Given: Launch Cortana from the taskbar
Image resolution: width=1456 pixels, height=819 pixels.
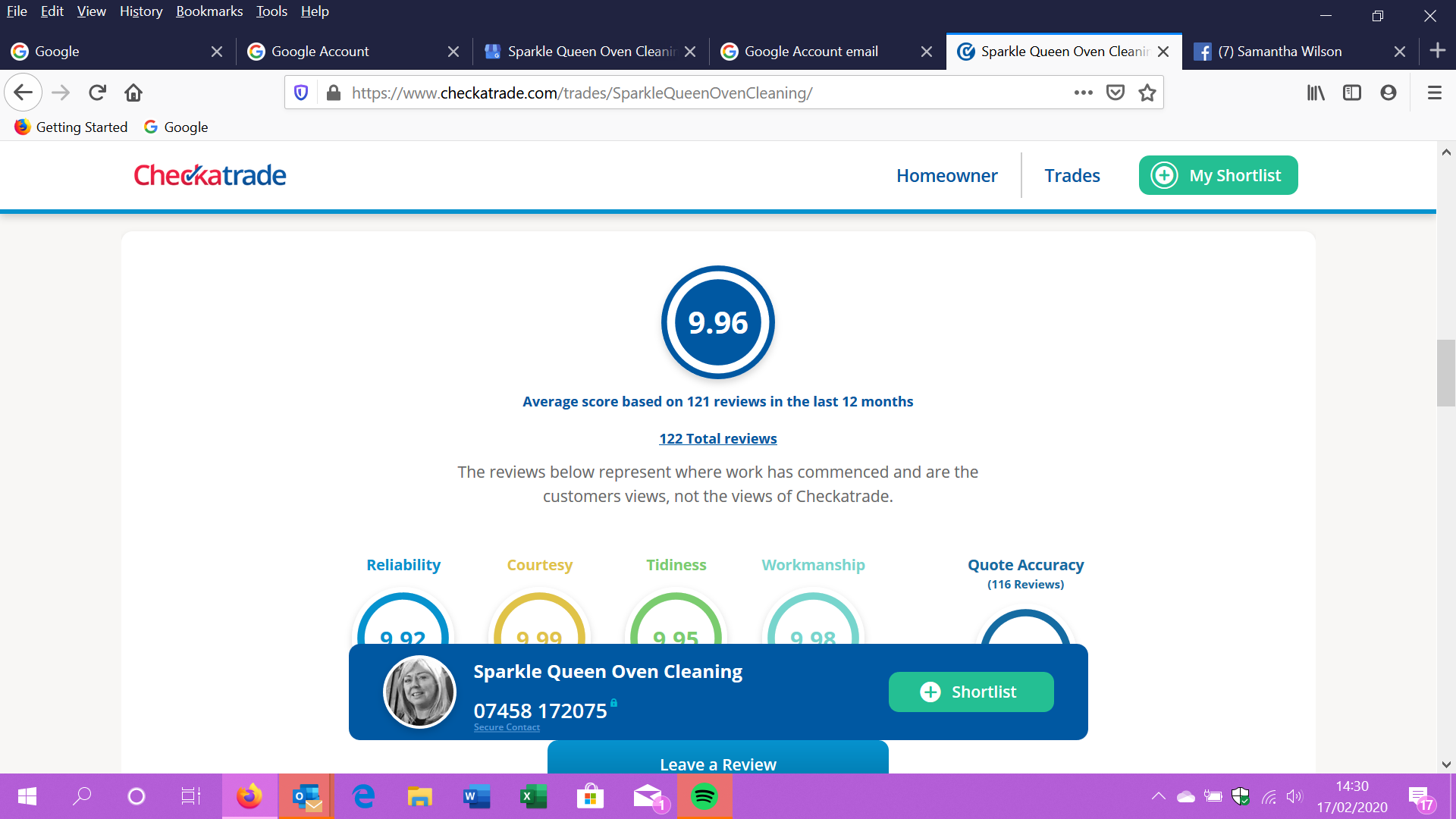Looking at the screenshot, I should coord(136,796).
